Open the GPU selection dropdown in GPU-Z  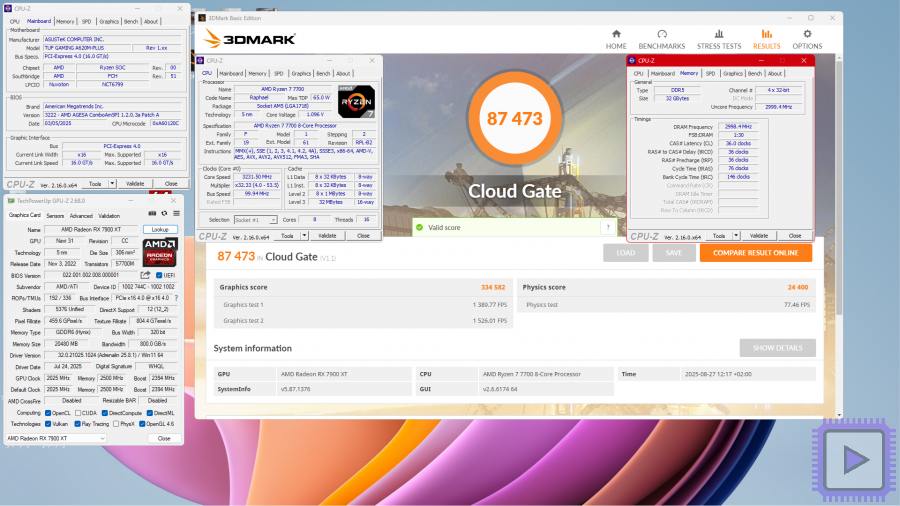(56, 438)
